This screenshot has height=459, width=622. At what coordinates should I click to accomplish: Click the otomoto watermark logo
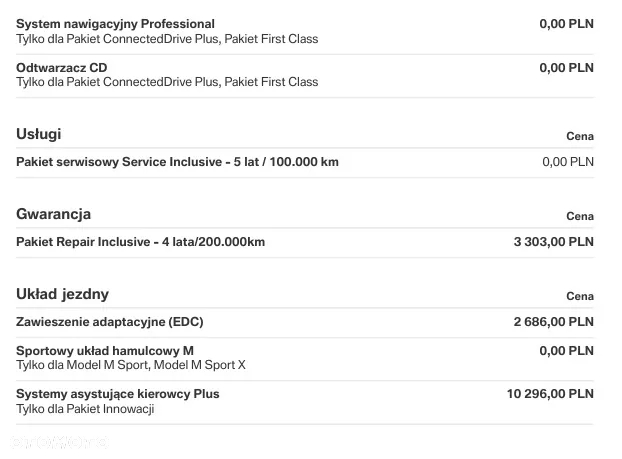point(59,442)
